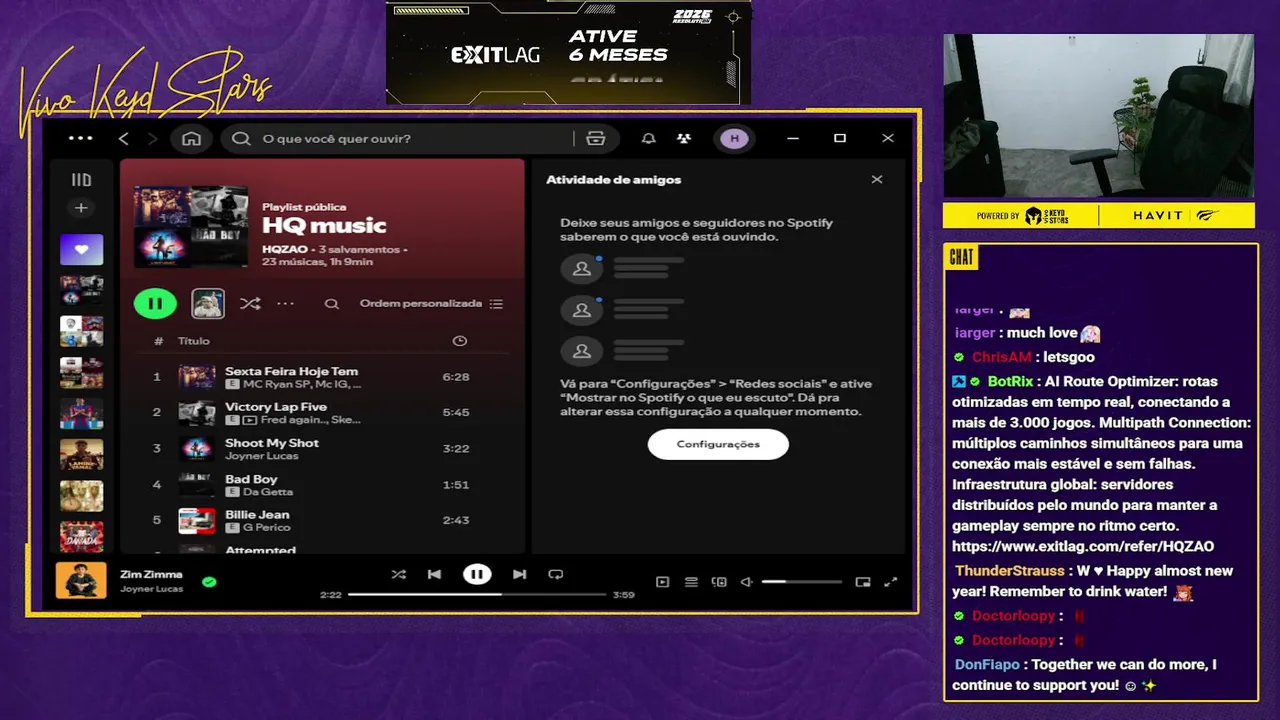
Task: Toggle repeat in the player bar
Action: [556, 574]
